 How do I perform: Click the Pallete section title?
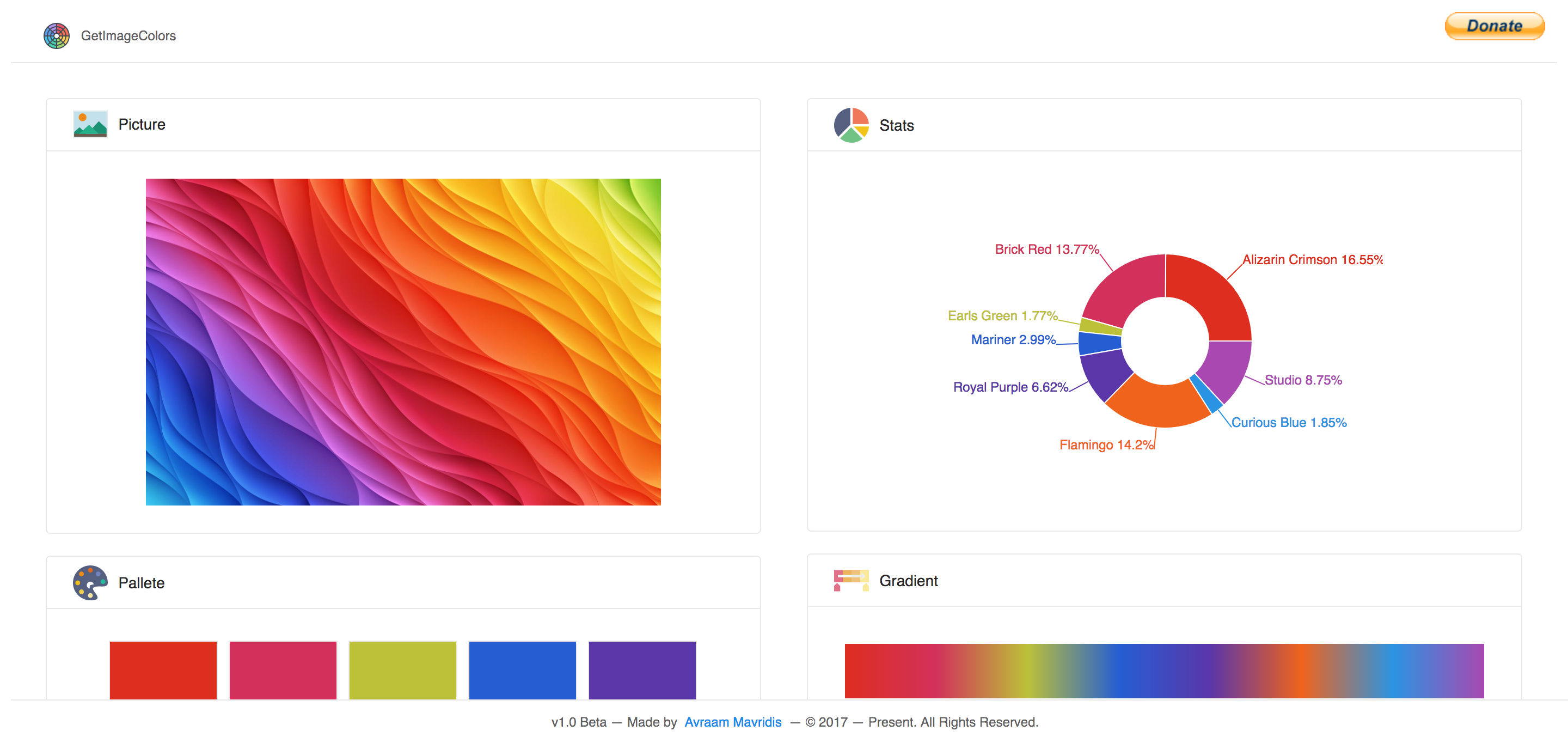click(x=141, y=582)
